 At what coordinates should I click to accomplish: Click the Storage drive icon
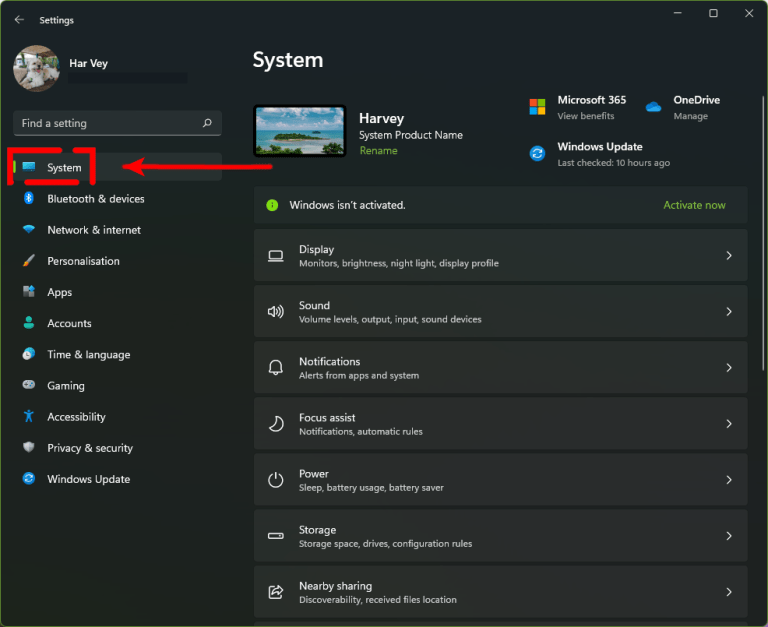click(x=276, y=536)
